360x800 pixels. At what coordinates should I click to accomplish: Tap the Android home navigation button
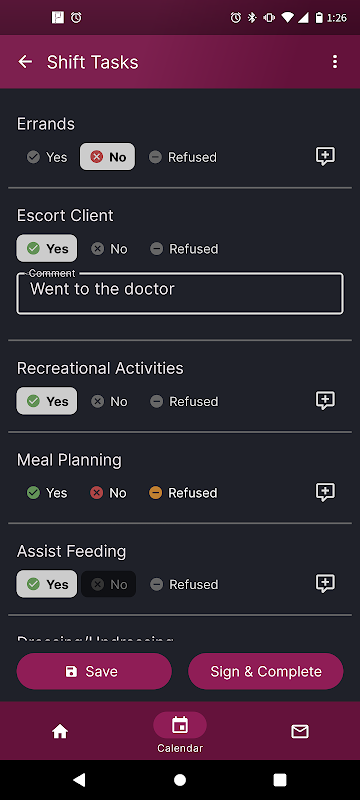click(180, 780)
